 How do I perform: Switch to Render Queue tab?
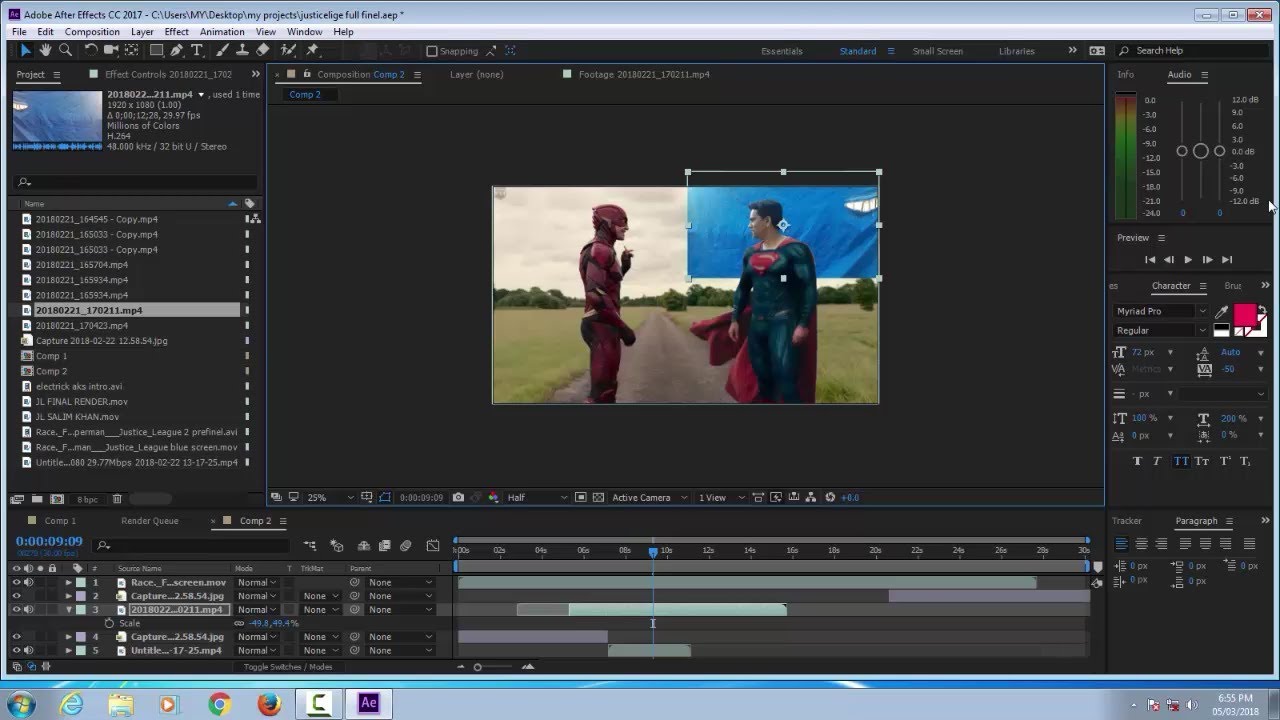(x=150, y=521)
